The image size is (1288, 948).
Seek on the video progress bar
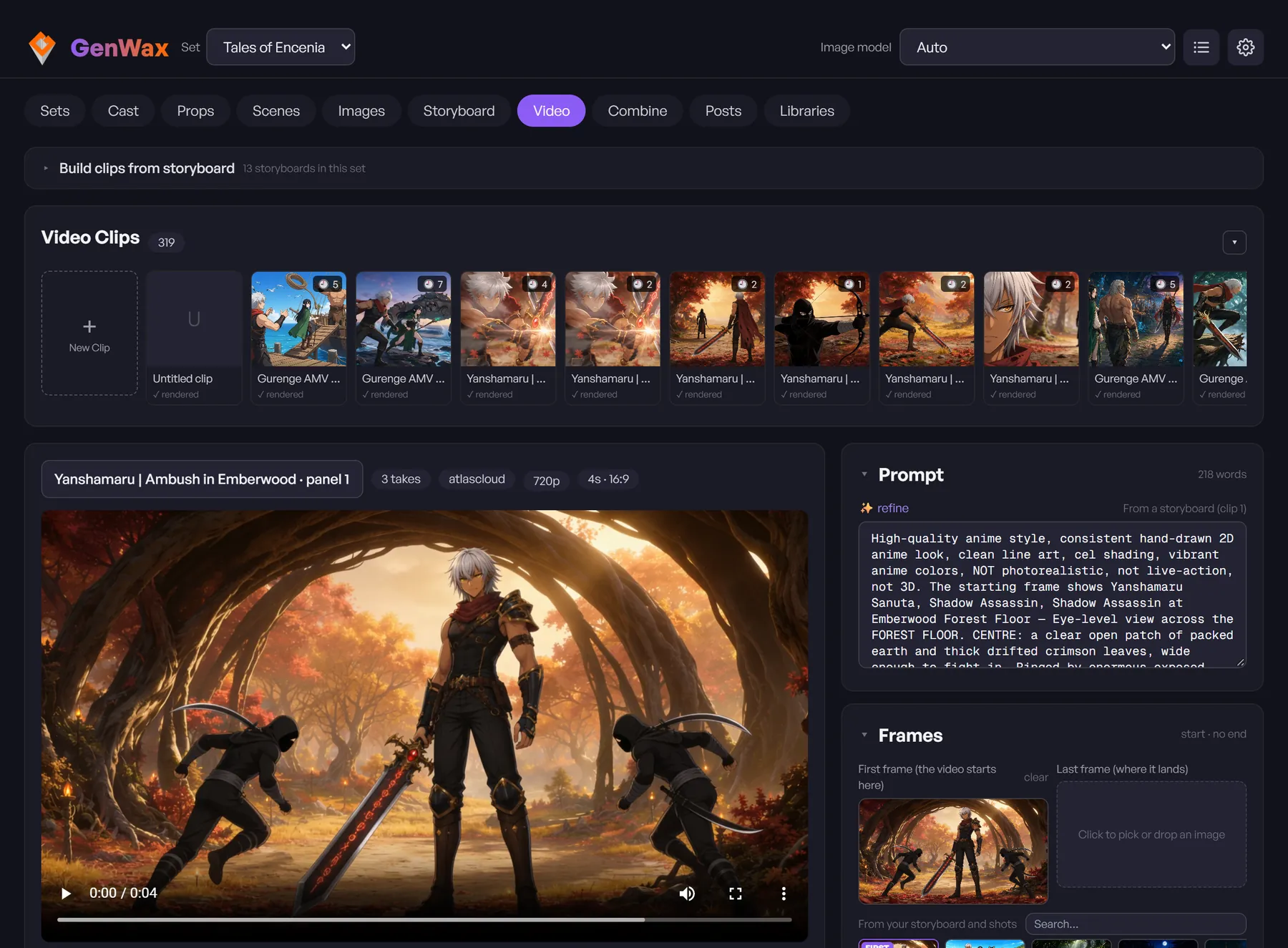tap(424, 919)
